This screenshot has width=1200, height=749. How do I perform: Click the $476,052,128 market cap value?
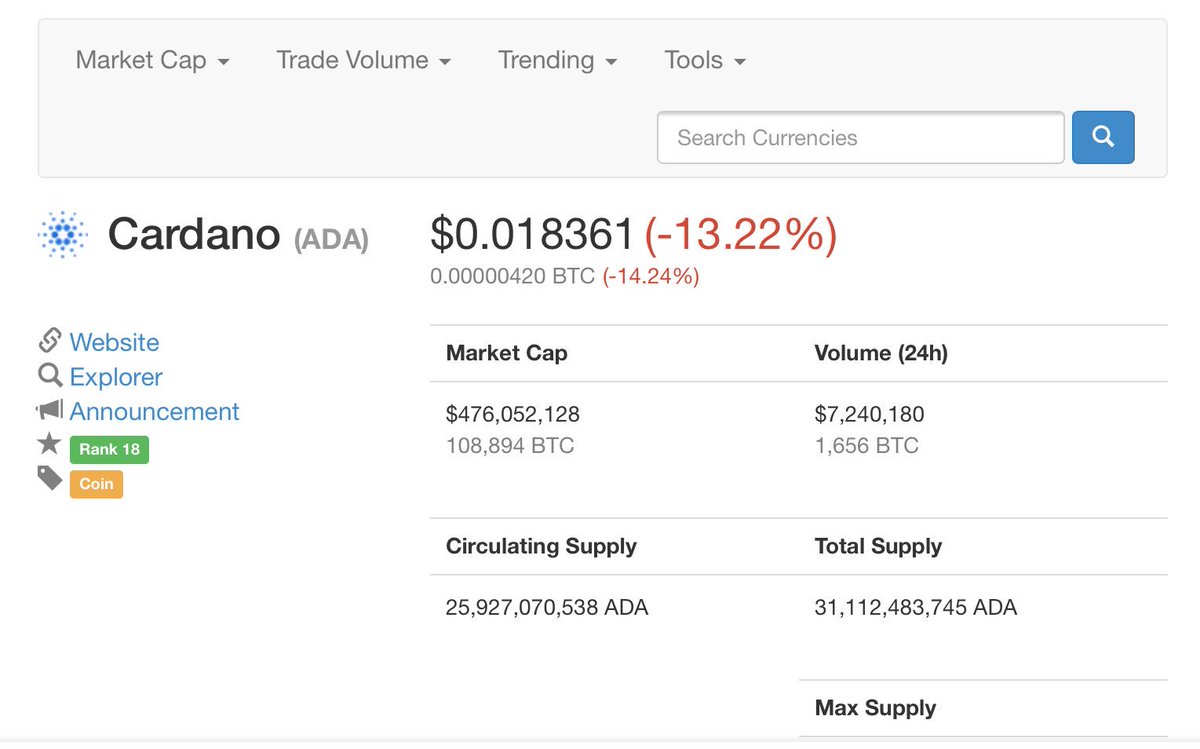[513, 414]
